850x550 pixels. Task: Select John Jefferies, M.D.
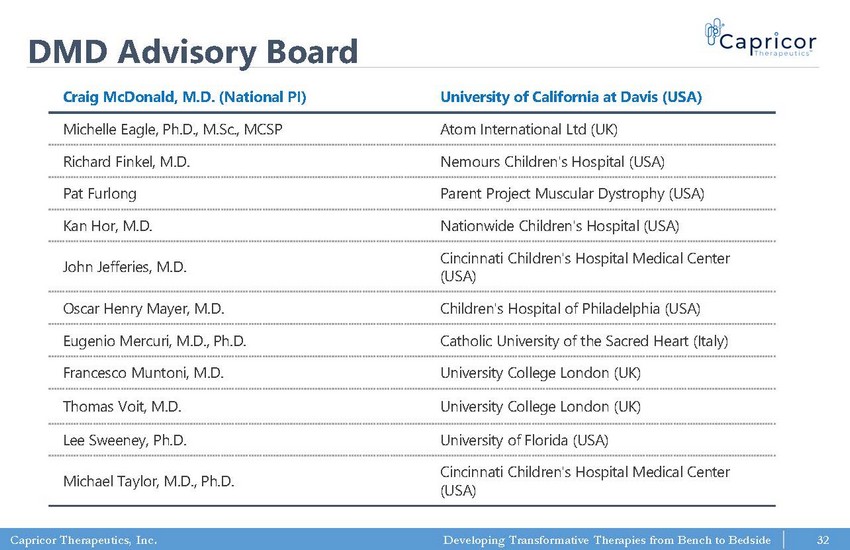pos(125,267)
